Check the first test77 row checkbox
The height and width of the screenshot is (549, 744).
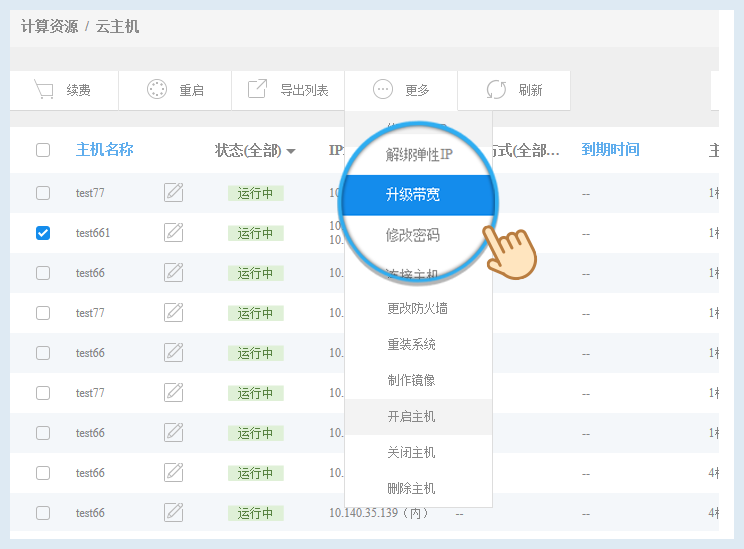(x=43, y=193)
